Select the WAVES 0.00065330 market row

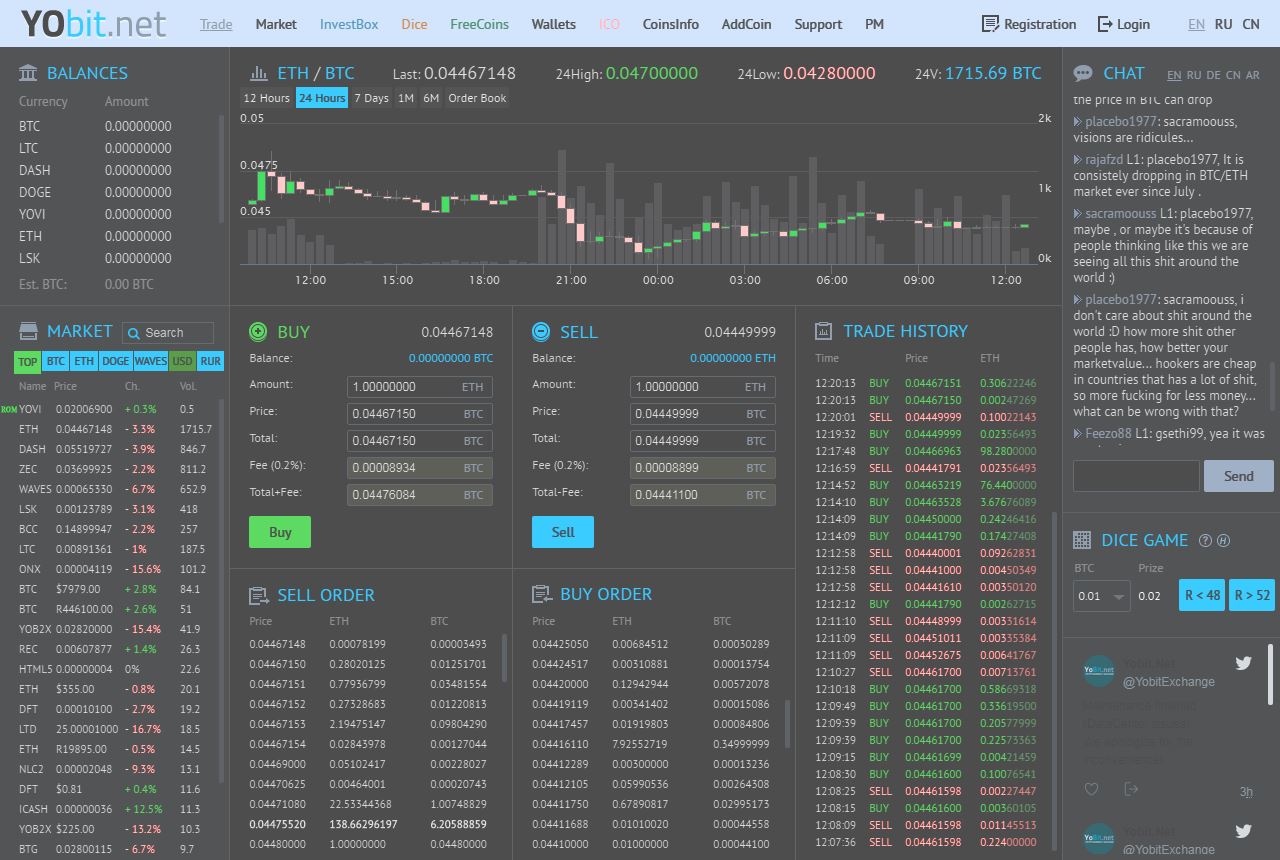(116, 489)
